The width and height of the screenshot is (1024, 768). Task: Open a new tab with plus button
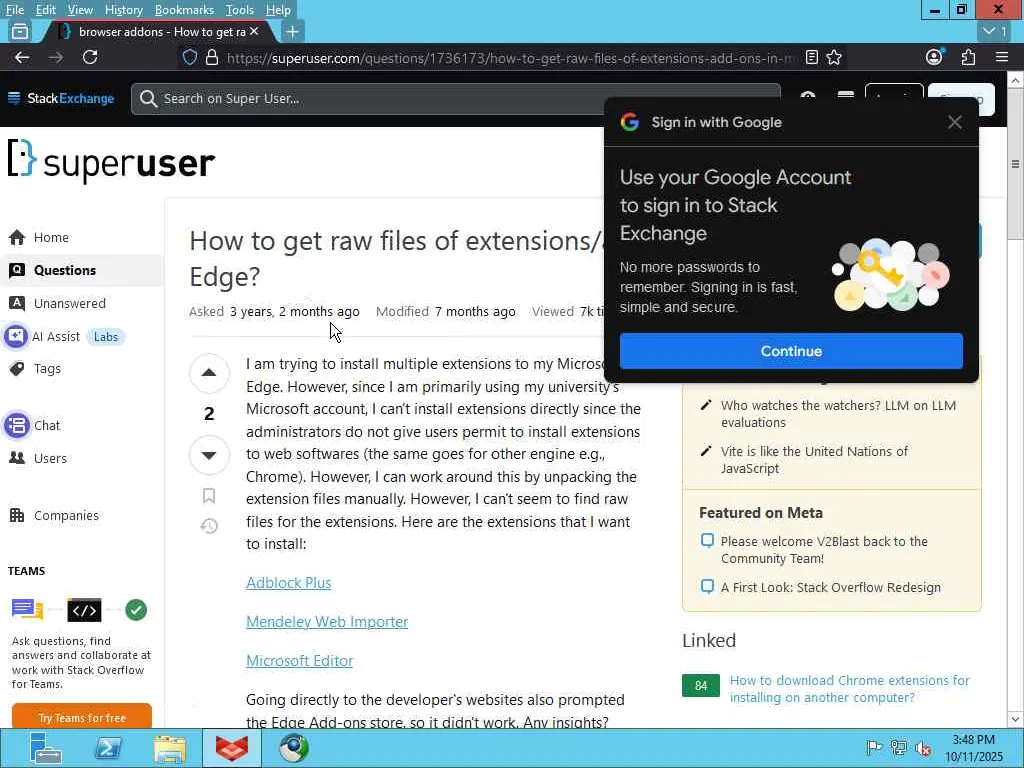(x=293, y=31)
